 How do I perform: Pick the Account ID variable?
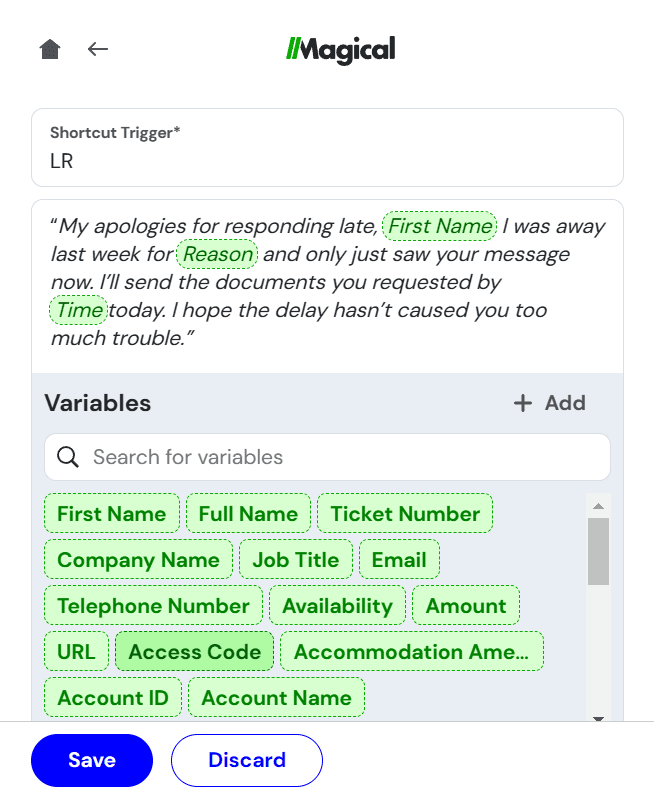click(x=113, y=698)
